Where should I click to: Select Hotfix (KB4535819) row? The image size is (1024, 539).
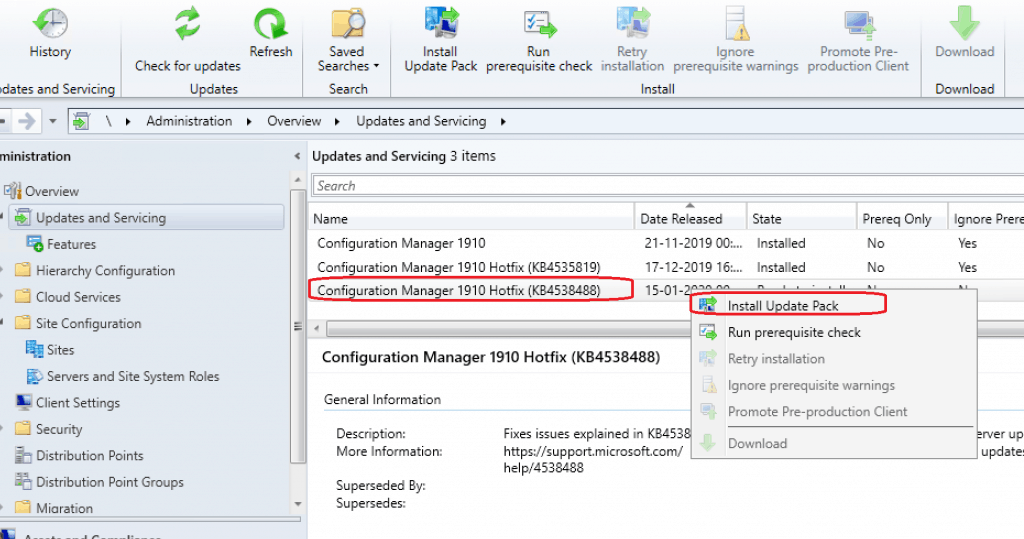coord(666,267)
